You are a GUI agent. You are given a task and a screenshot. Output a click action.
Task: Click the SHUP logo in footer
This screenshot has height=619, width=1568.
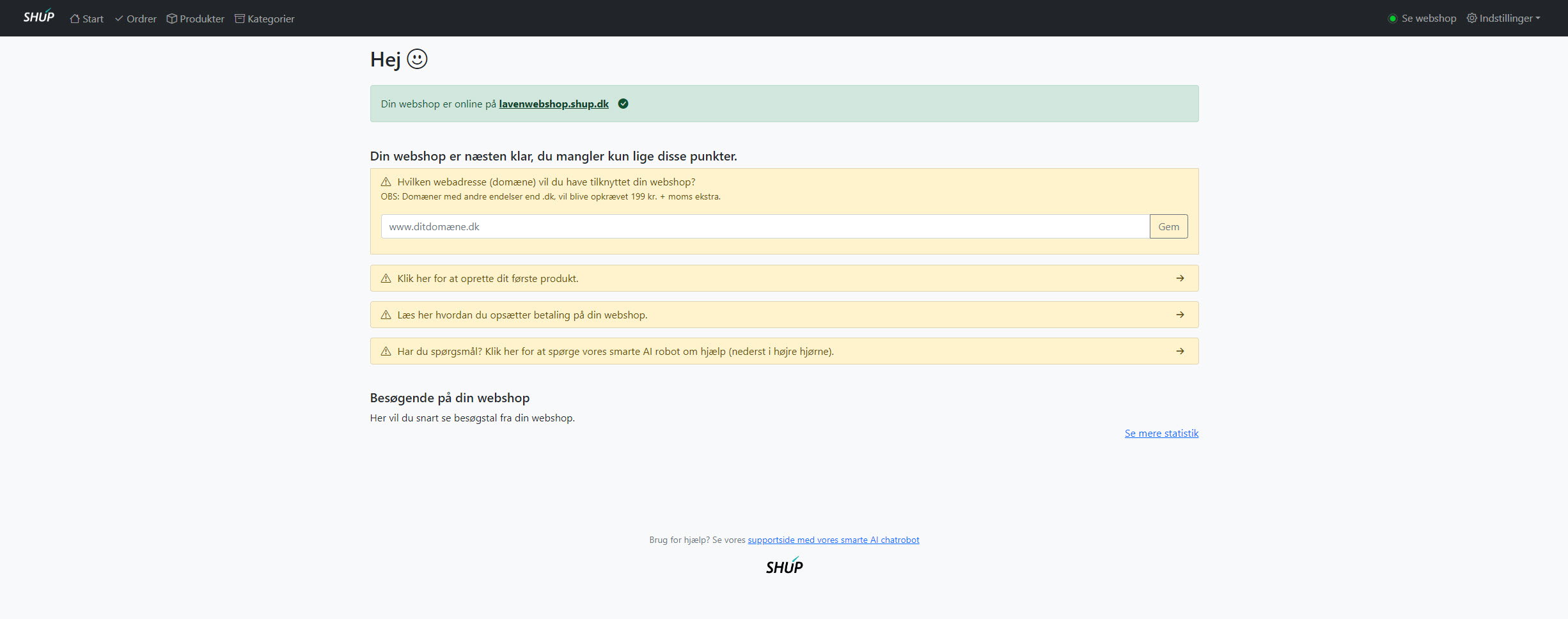784,567
